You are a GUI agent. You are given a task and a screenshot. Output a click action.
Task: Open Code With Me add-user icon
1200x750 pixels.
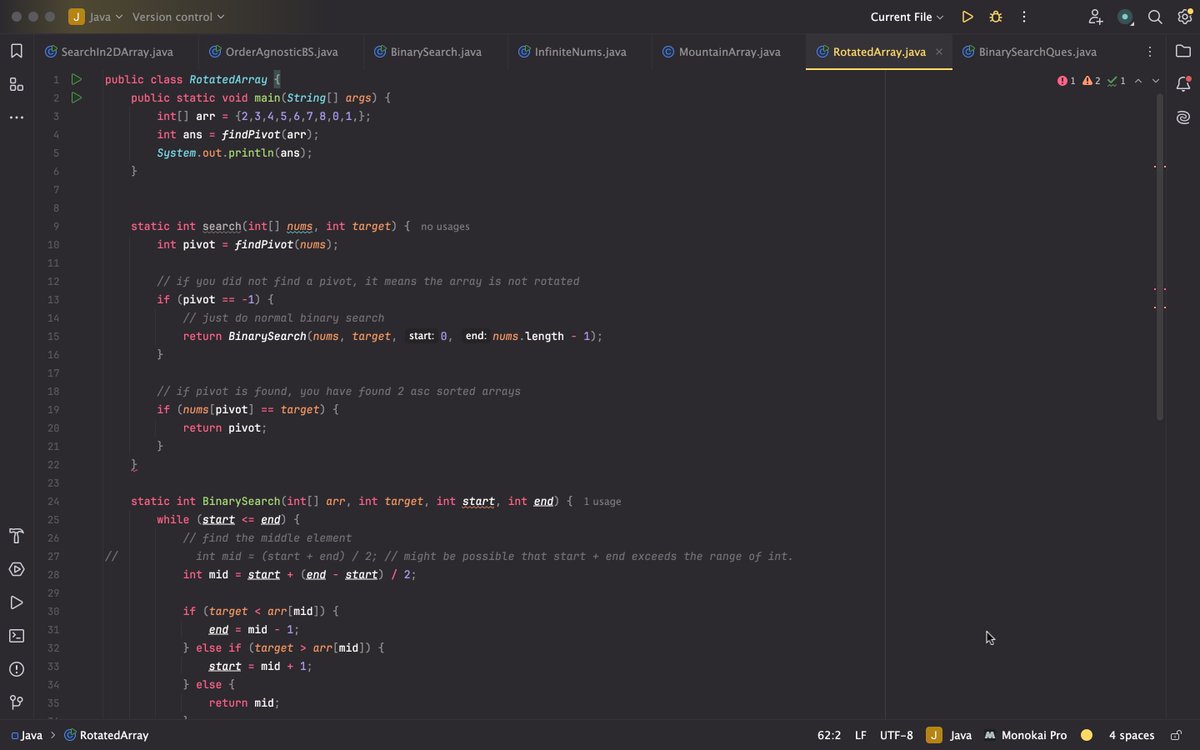[1096, 17]
